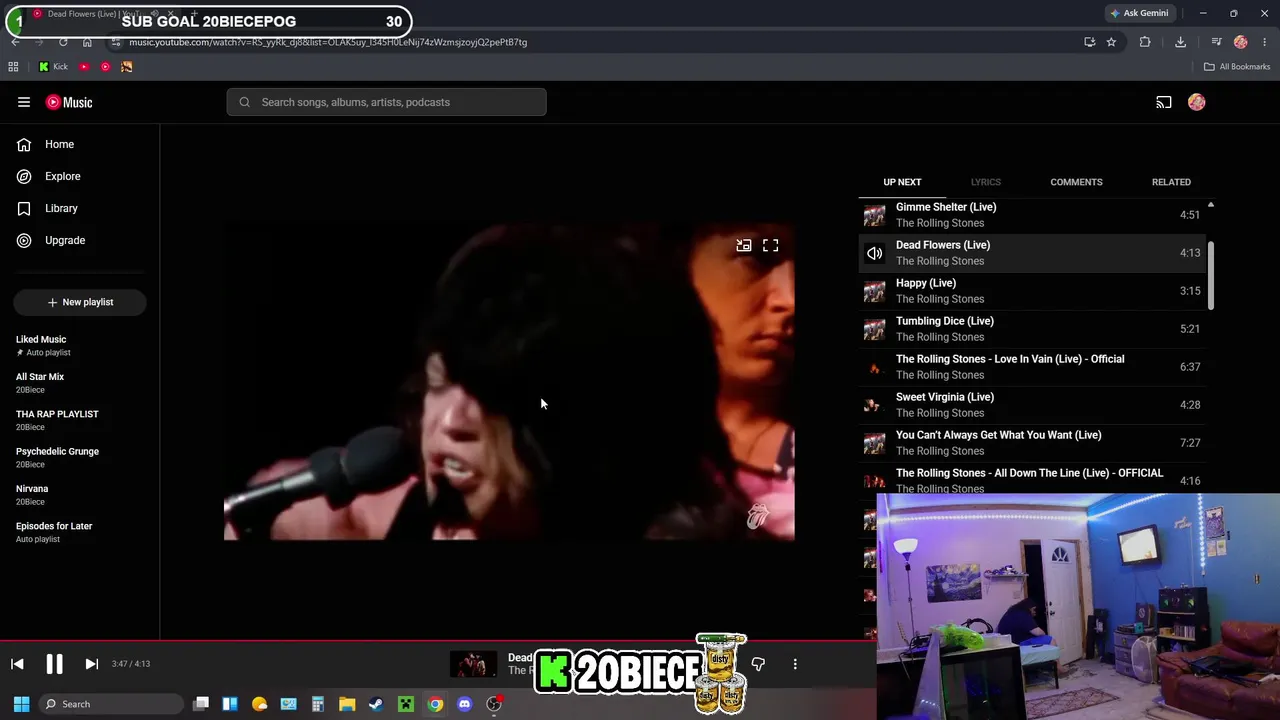
Task: Go to YouTube Music logo home
Action: click(69, 102)
